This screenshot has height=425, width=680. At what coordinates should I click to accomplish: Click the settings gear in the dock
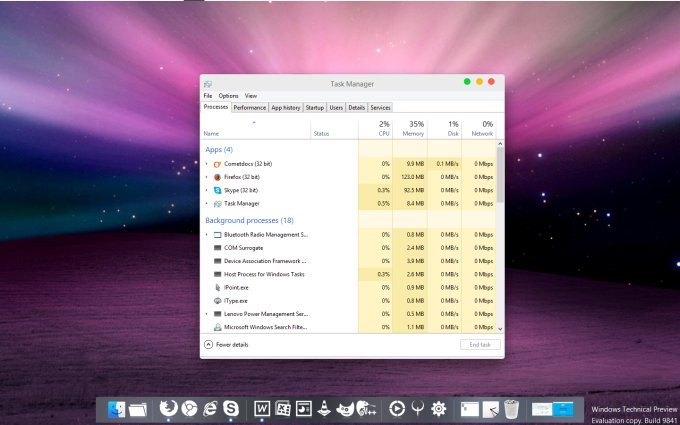[x=438, y=408]
